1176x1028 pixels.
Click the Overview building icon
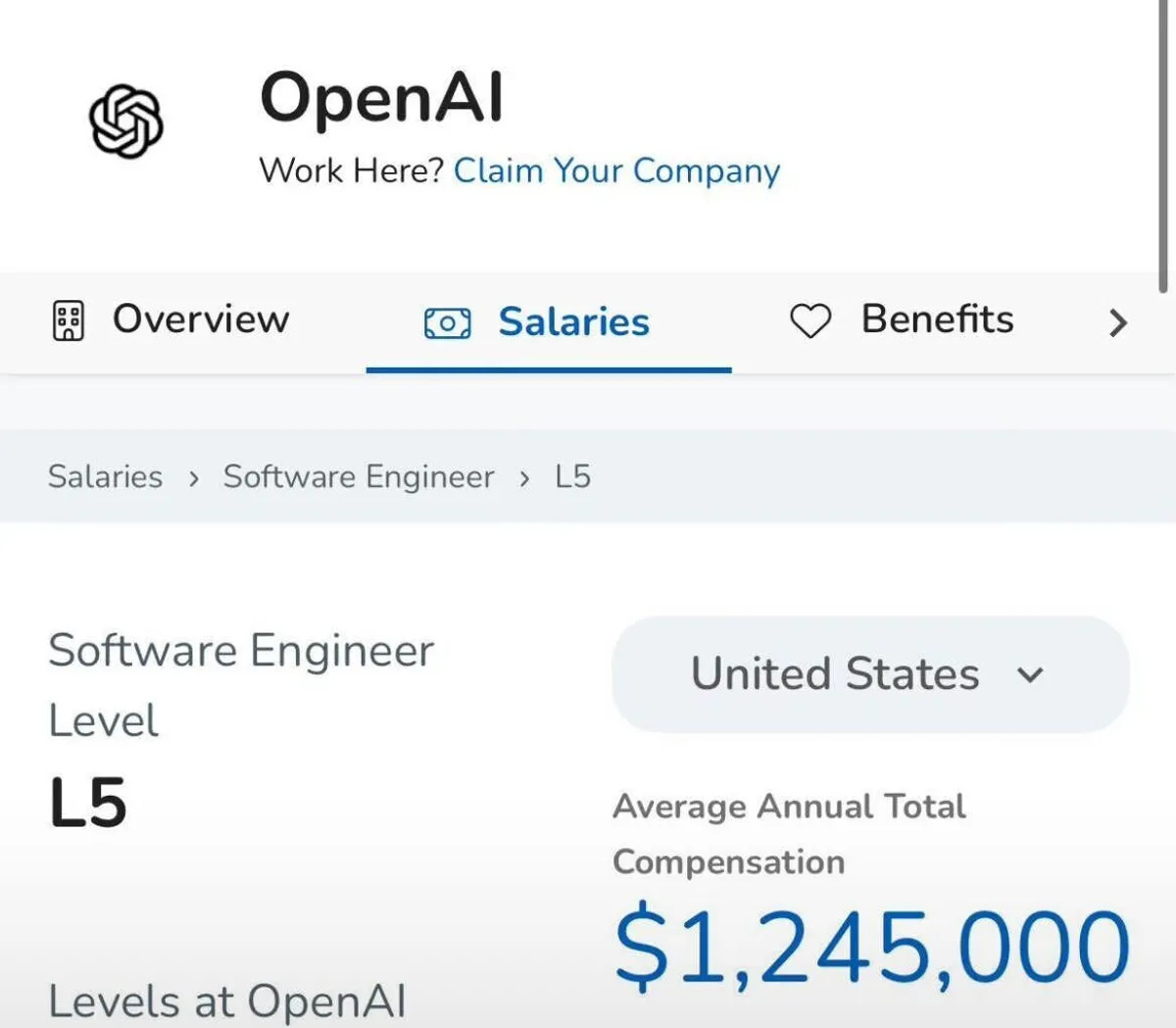(68, 320)
